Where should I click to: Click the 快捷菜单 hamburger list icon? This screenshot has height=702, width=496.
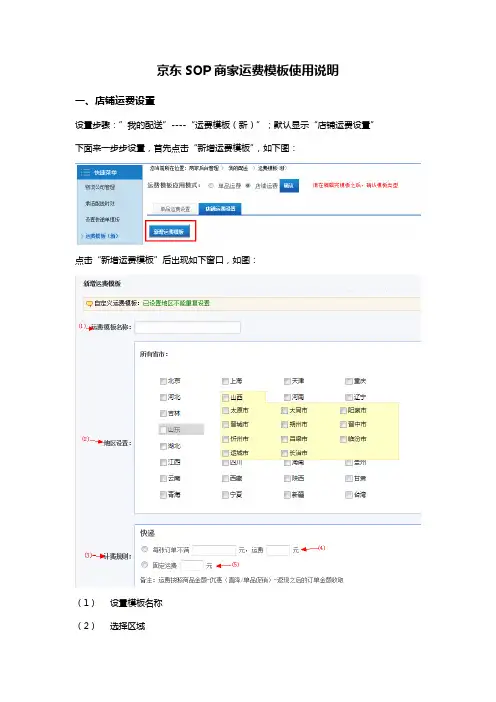(x=86, y=172)
